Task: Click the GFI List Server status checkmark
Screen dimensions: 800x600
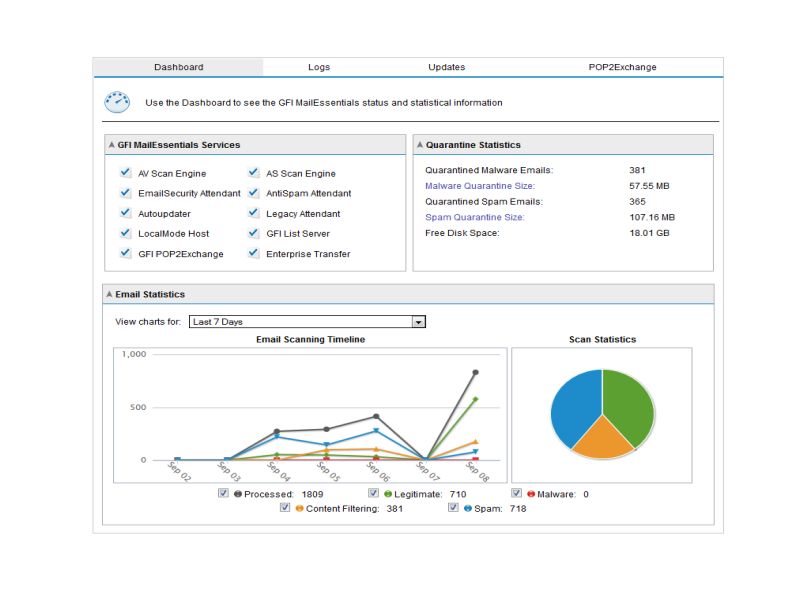Action: click(x=253, y=233)
